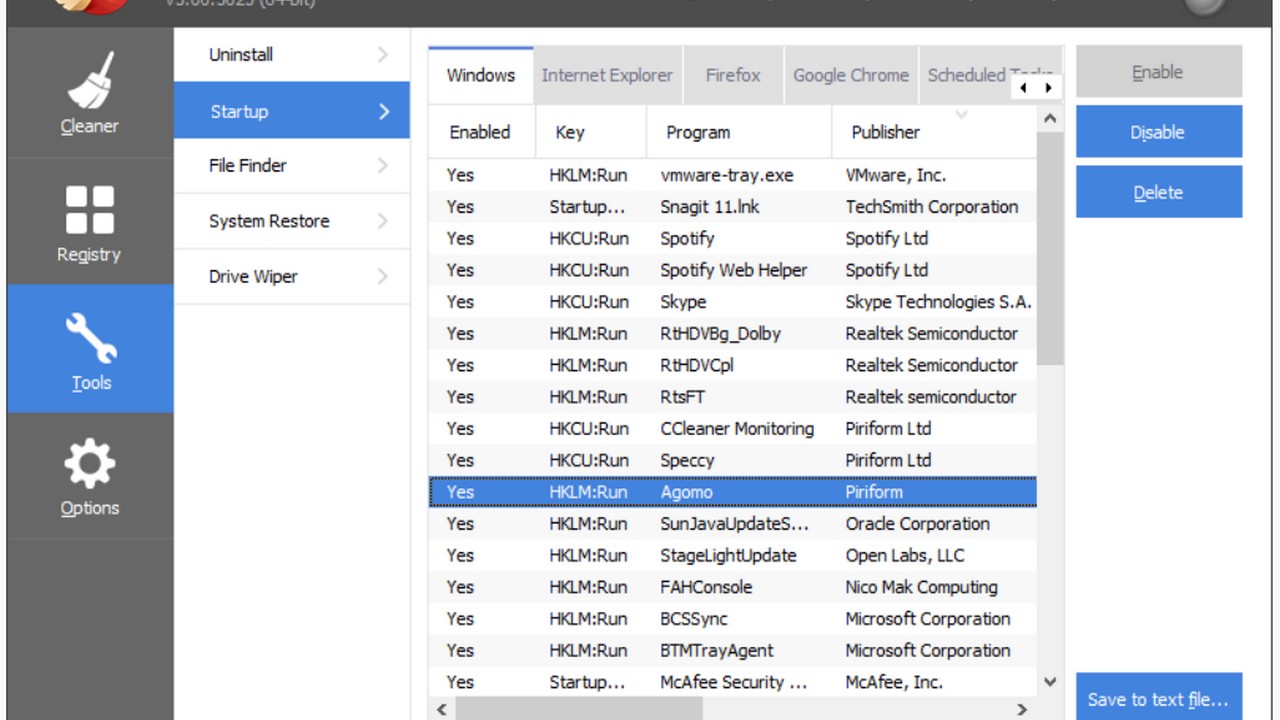Image resolution: width=1280 pixels, height=720 pixels.
Task: Switch to the Windows tab
Action: coord(481,75)
